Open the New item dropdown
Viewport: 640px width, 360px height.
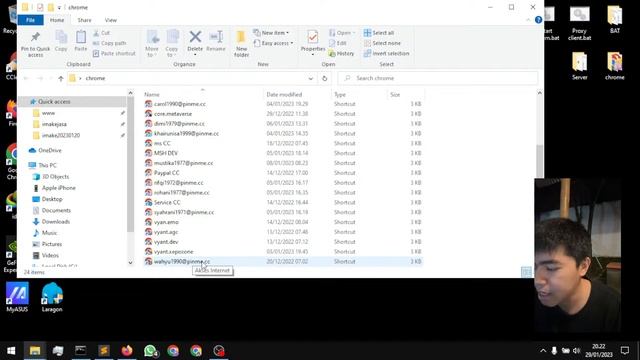pyautogui.click(x=271, y=33)
